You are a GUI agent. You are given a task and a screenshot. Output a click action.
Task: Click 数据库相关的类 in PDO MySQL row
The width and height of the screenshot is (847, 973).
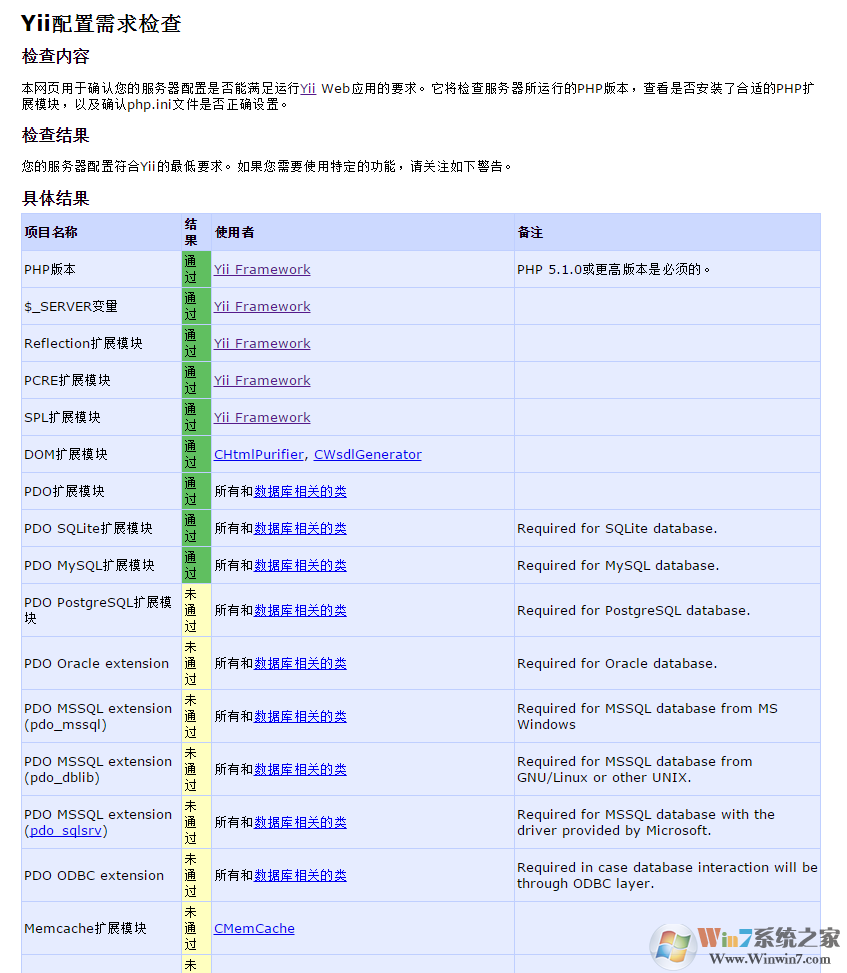(299, 565)
